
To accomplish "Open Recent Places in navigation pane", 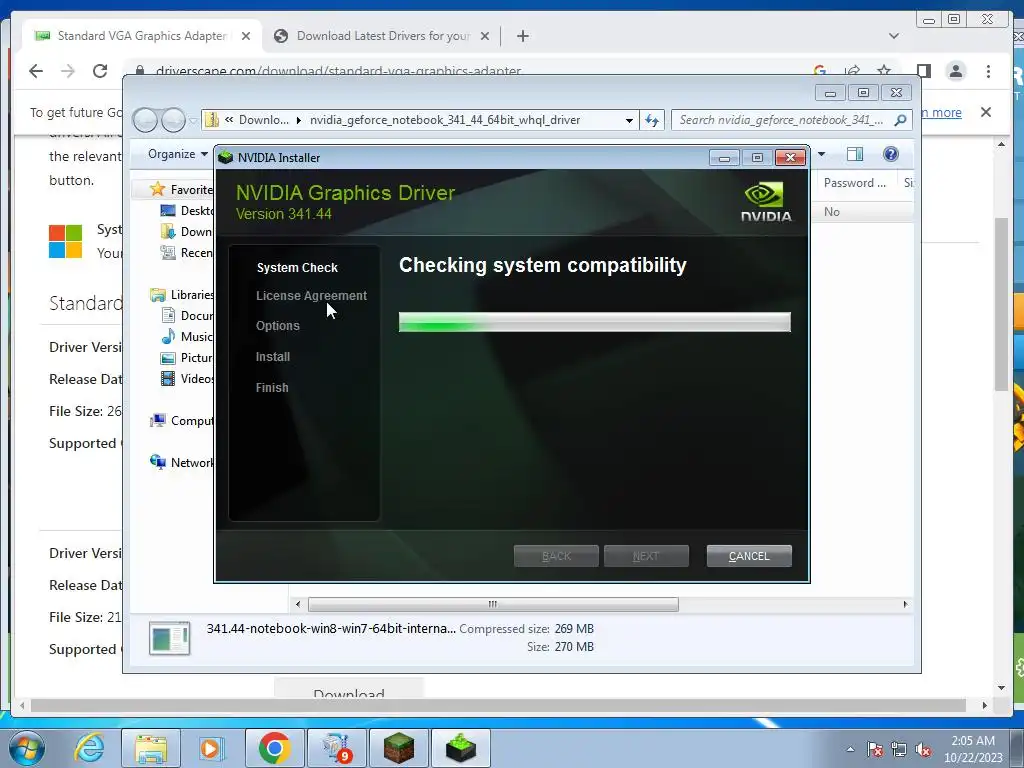I will point(187,252).
